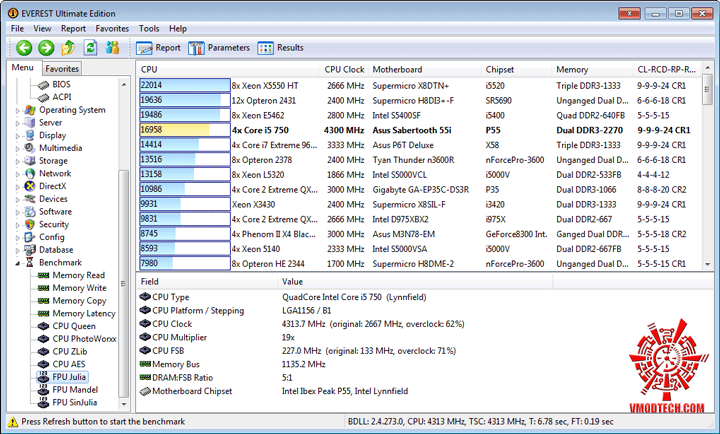Click the Server icon in tree
This screenshot has width=720, height=434.
(30, 123)
